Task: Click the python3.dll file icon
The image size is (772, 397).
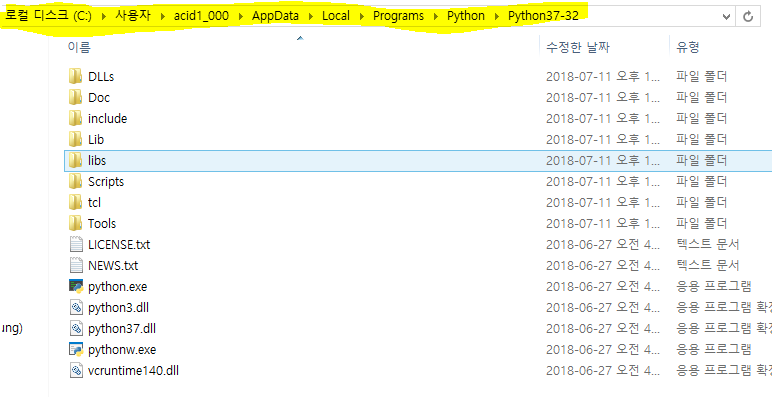Action: click(76, 307)
